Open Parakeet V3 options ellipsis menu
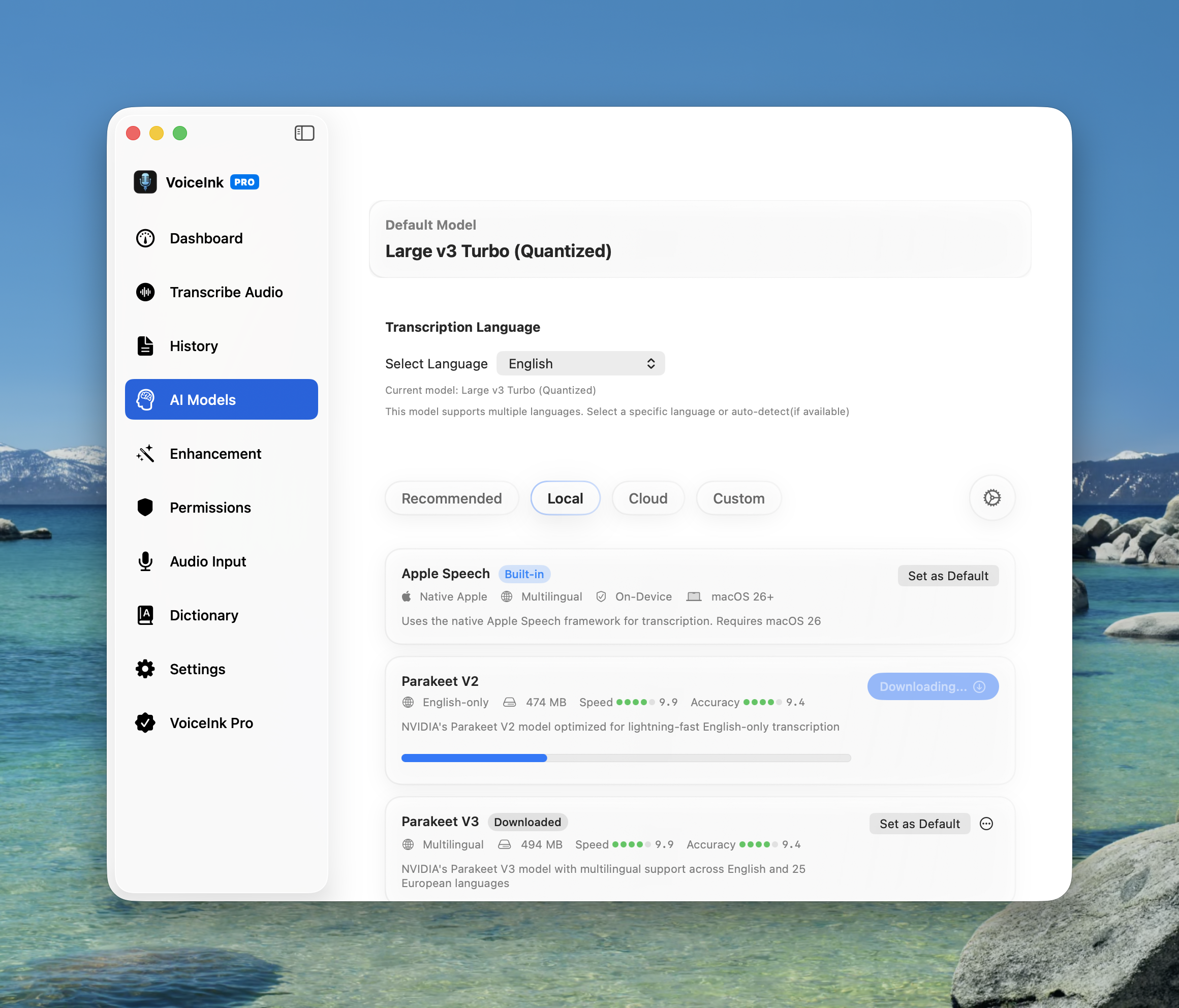Image resolution: width=1179 pixels, height=1008 pixels. pyautogui.click(x=986, y=823)
